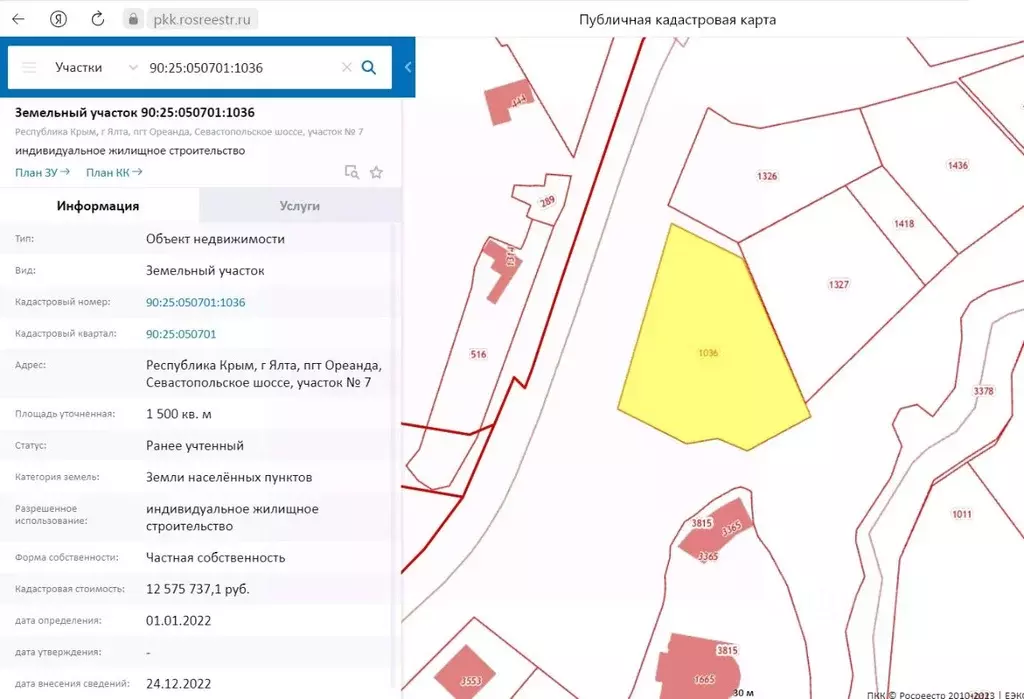The image size is (1024, 699).
Task: Go back with browser back arrow
Action: pyautogui.click(x=18, y=19)
